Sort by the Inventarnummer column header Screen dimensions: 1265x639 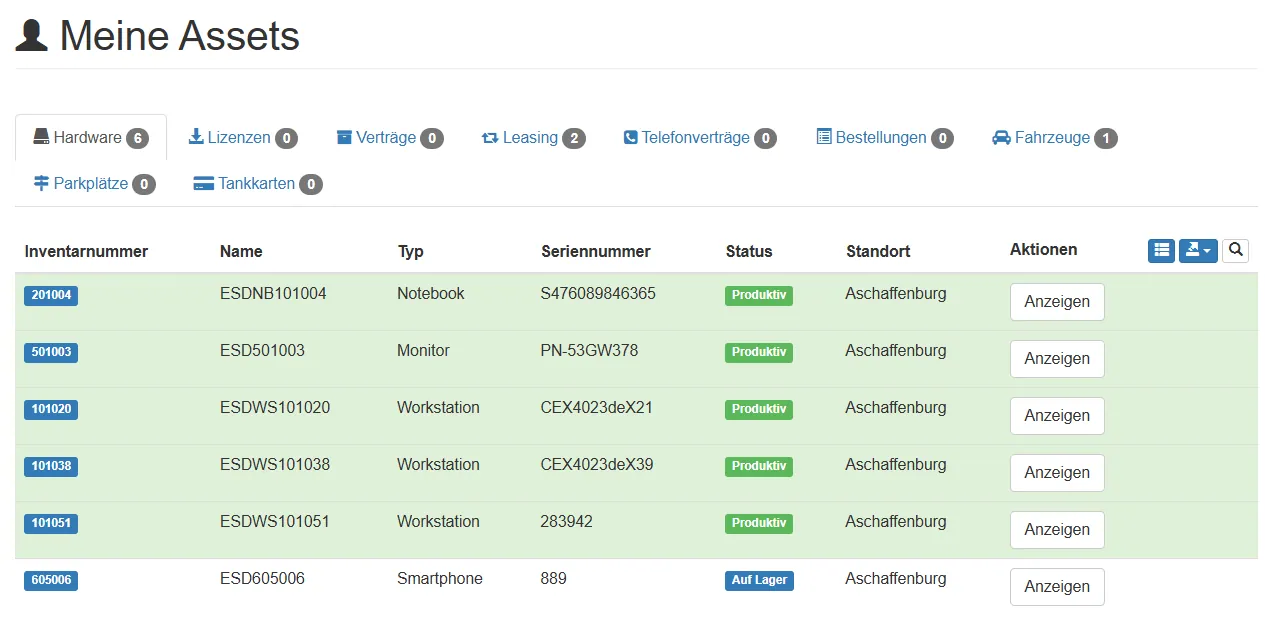pos(86,252)
